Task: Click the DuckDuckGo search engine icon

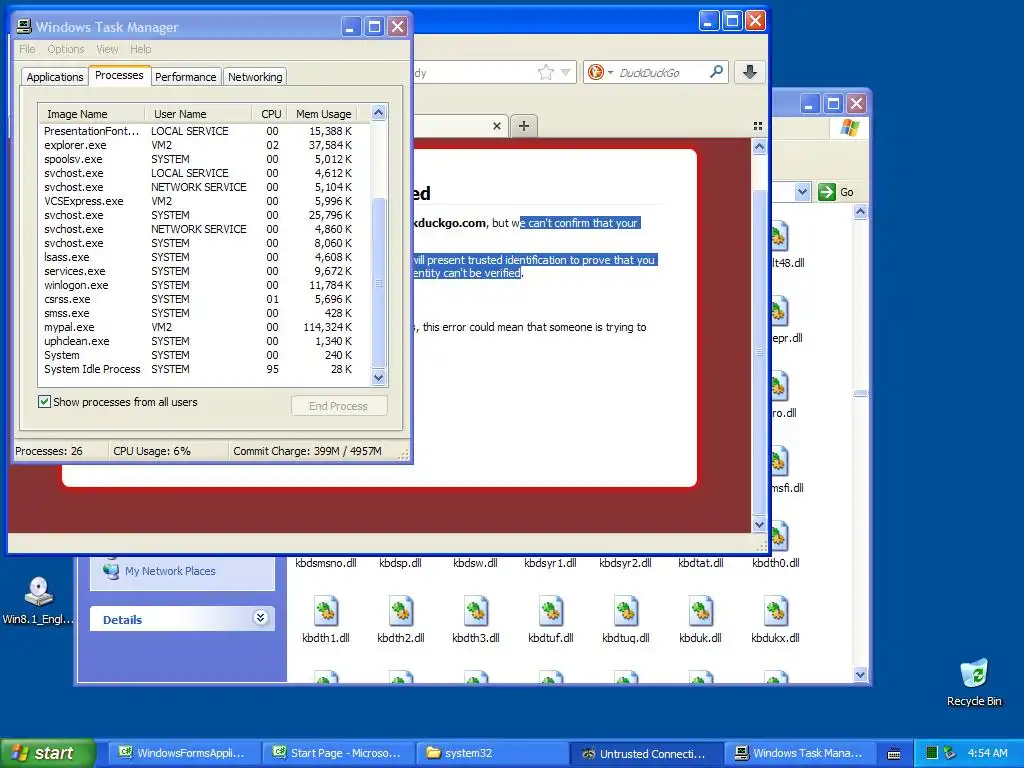Action: 596,72
